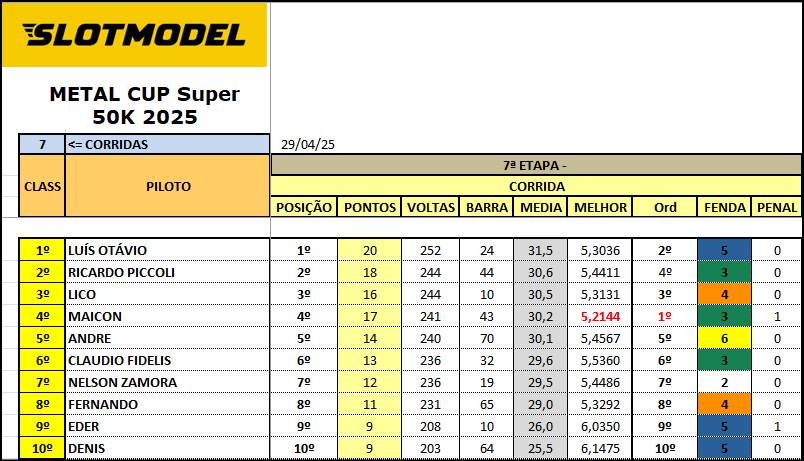Click the PILOTO column header
The width and height of the screenshot is (804, 461).
click(x=168, y=186)
